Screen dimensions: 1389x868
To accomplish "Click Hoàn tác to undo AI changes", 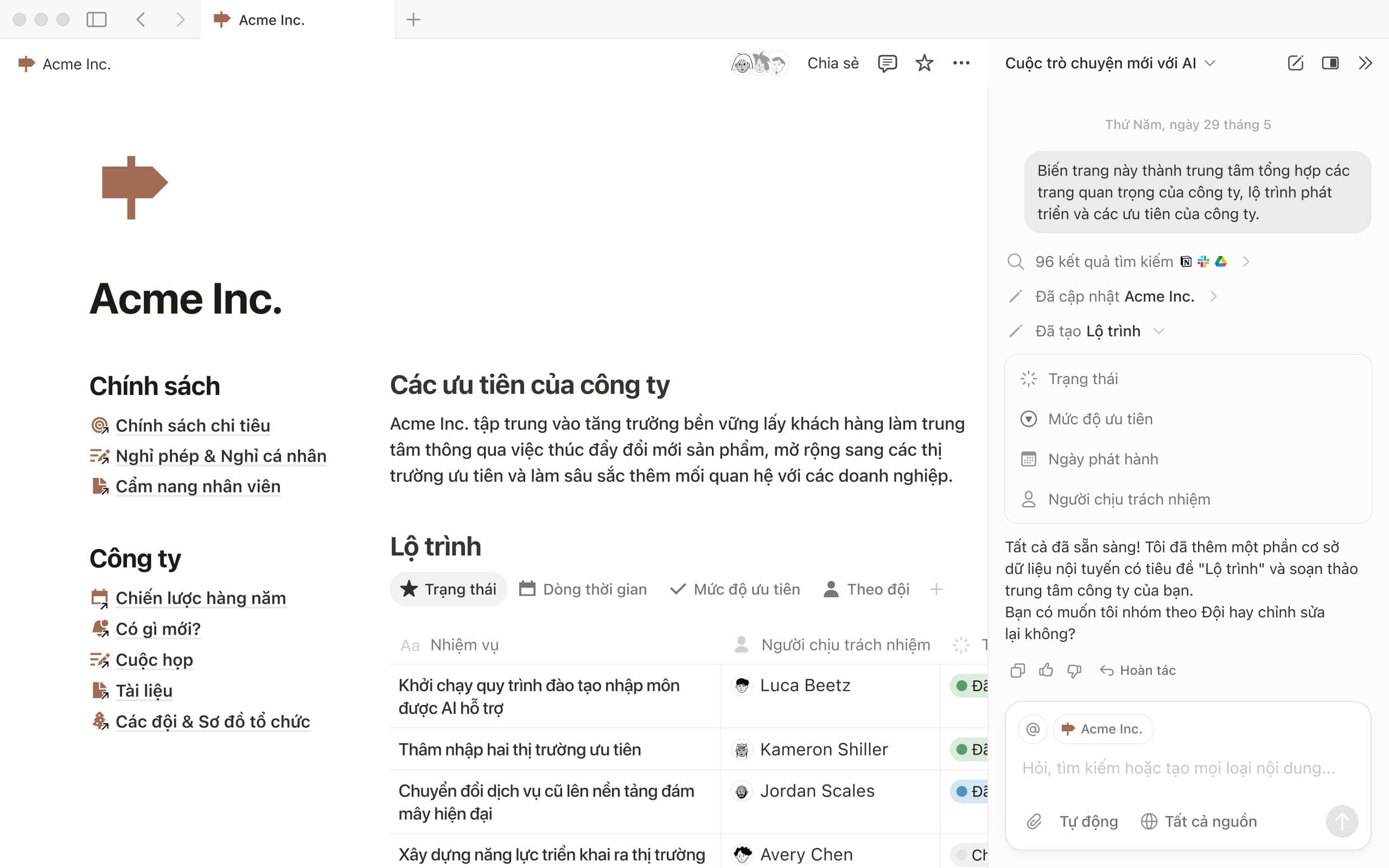I will 1138,671.
